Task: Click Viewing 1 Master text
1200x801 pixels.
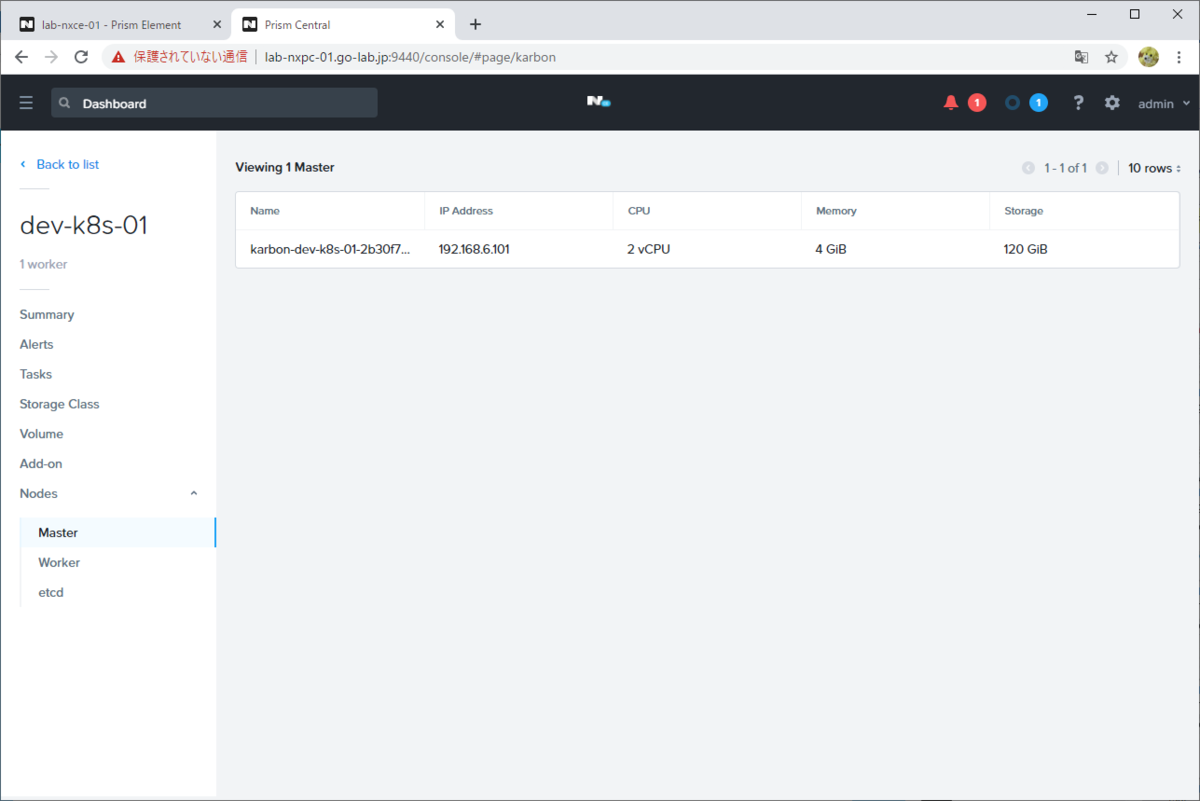Action: pos(285,167)
